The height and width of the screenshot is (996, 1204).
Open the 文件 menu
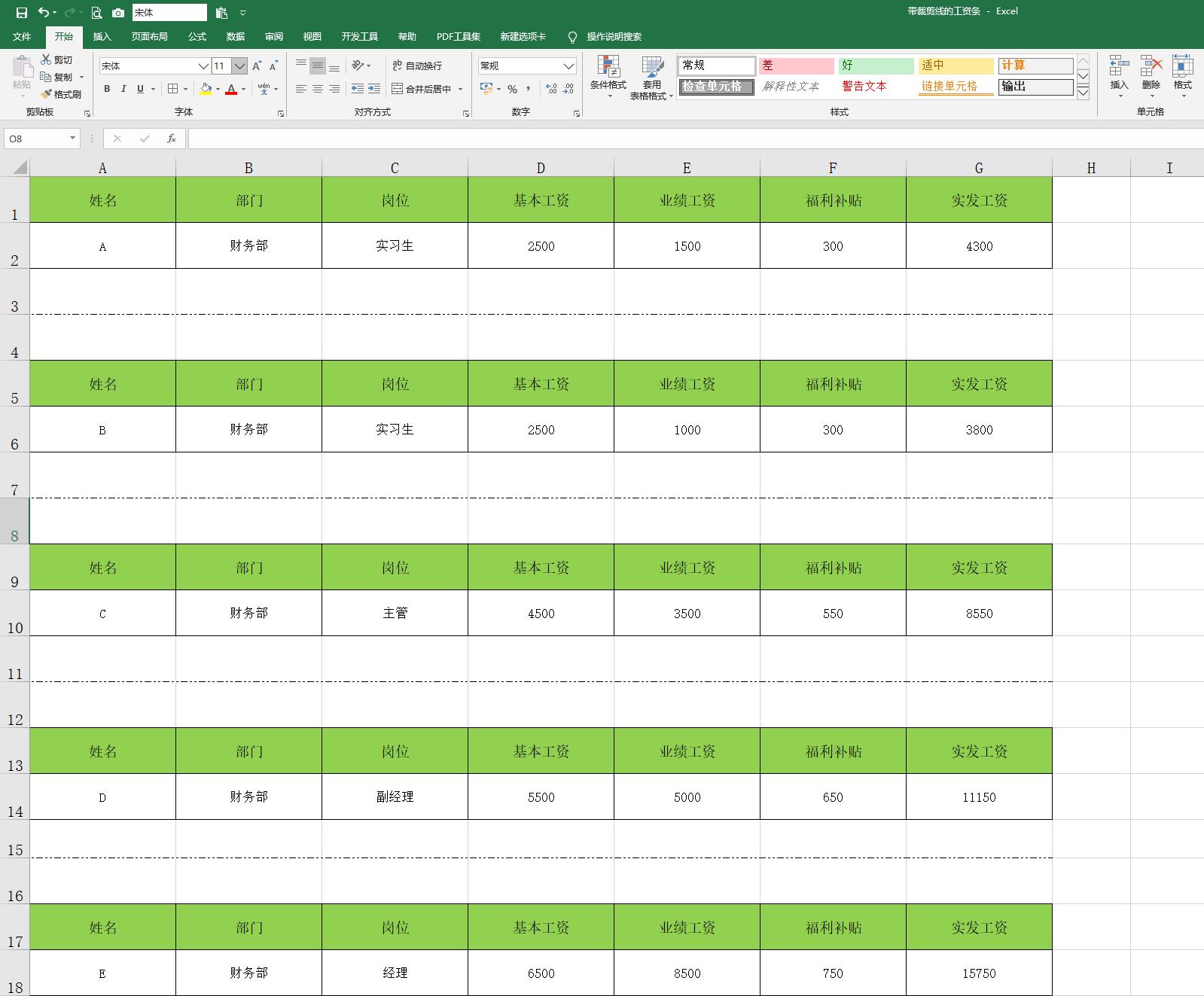(22, 37)
